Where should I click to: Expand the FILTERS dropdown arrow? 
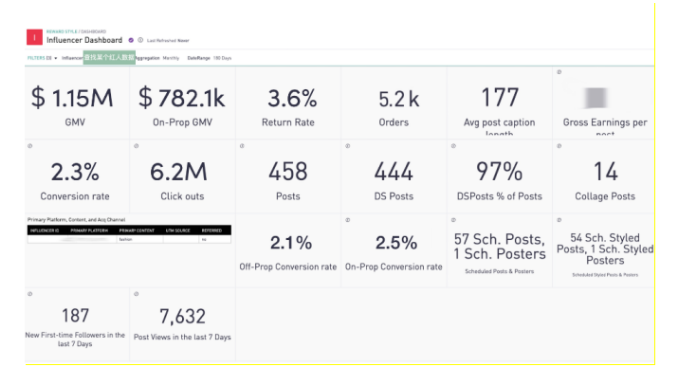56,58
